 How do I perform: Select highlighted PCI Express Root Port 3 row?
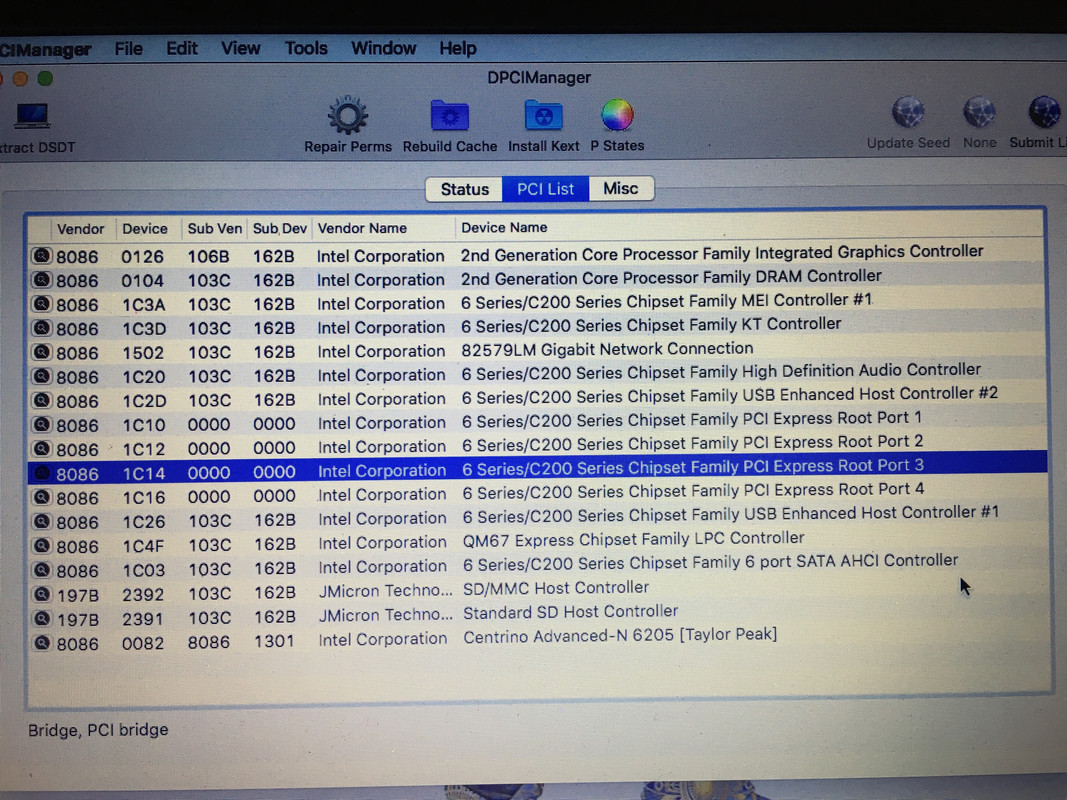536,471
